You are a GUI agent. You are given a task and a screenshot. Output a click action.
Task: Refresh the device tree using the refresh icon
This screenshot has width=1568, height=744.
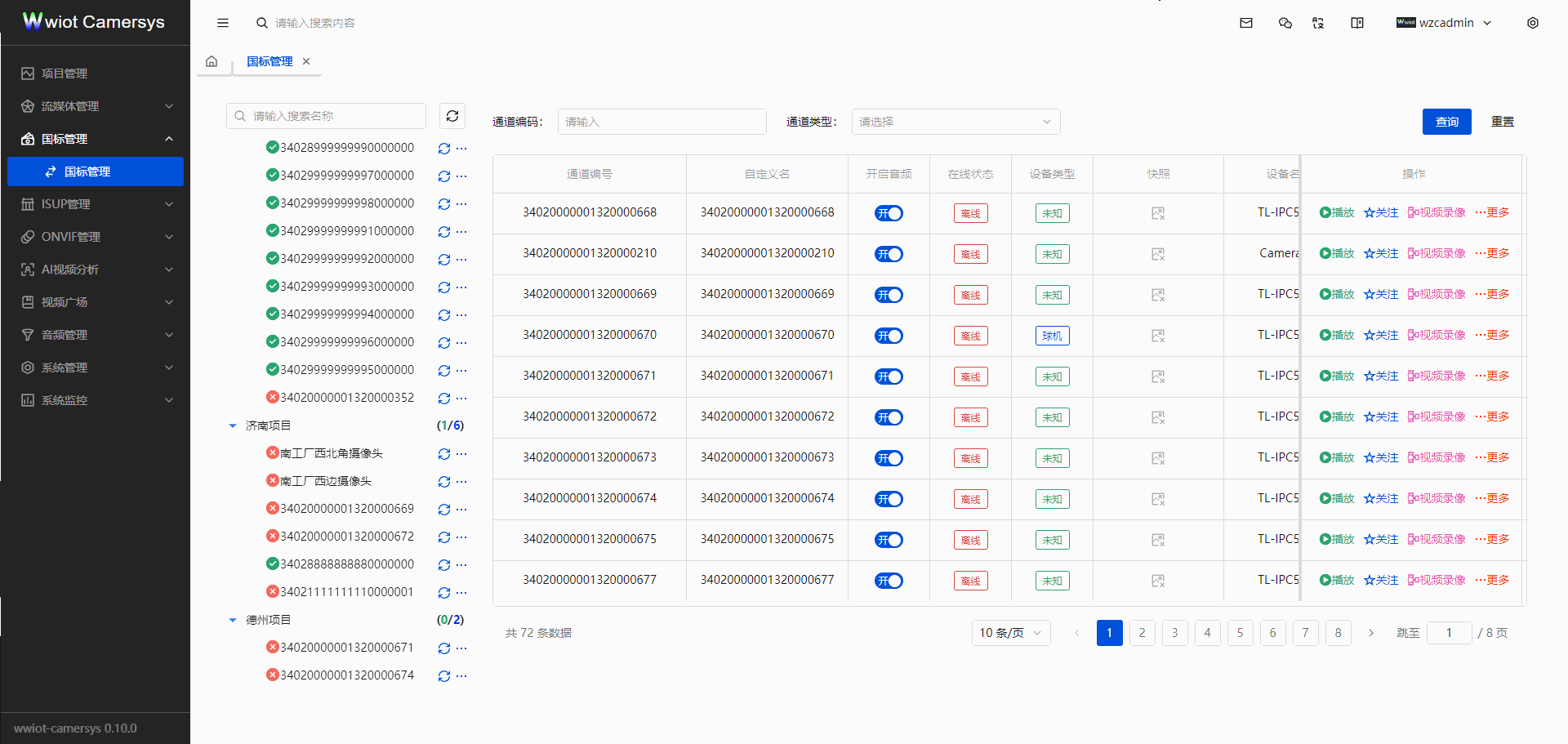(452, 115)
